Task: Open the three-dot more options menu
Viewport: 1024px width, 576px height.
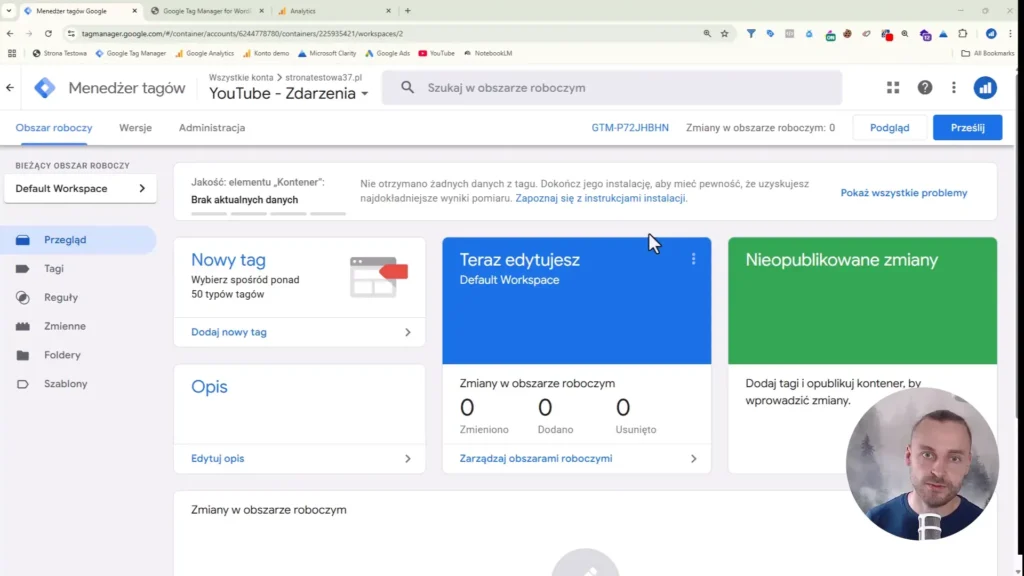Action: click(x=954, y=88)
